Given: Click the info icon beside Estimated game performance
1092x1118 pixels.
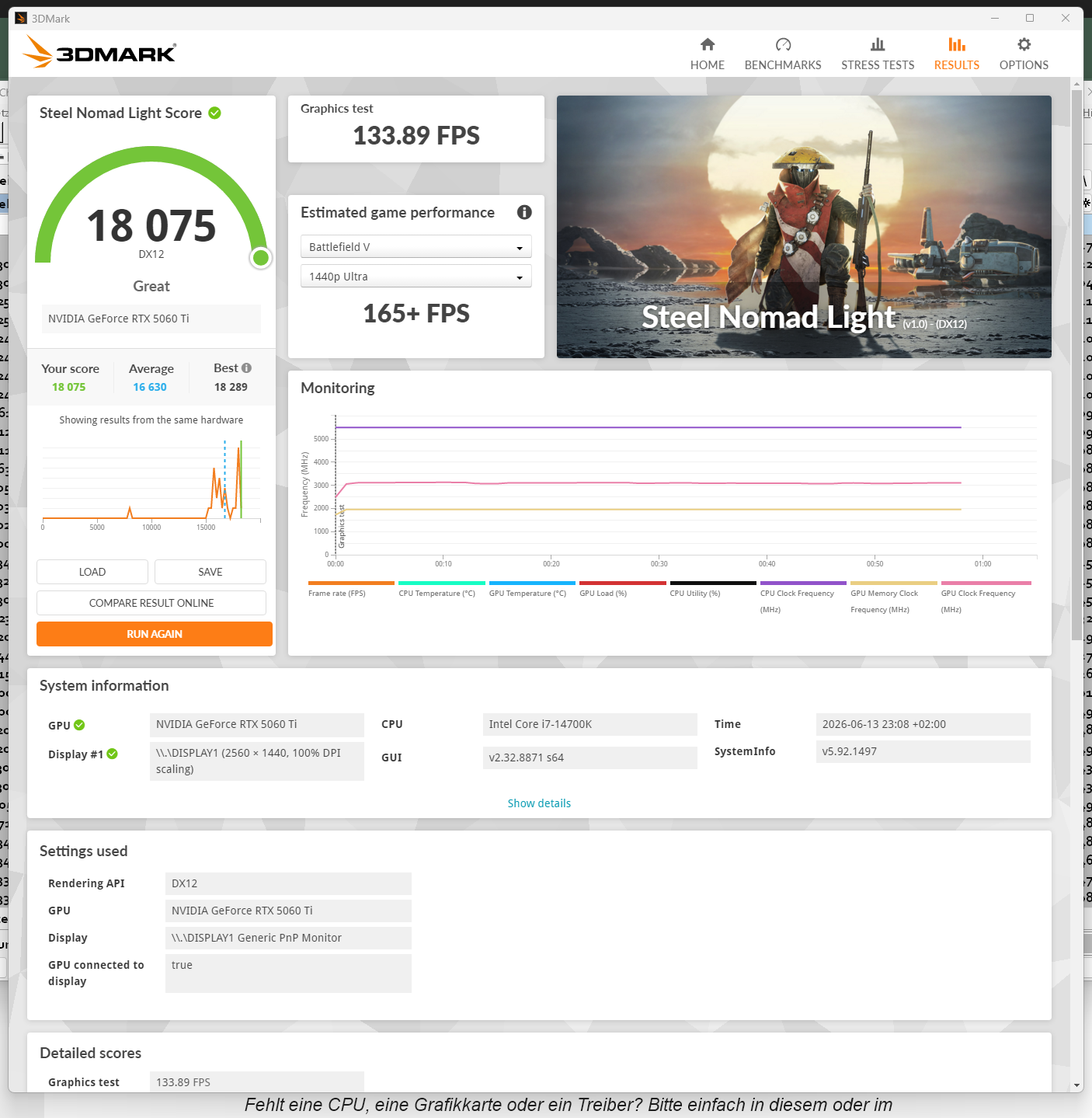Looking at the screenshot, I should (524, 212).
